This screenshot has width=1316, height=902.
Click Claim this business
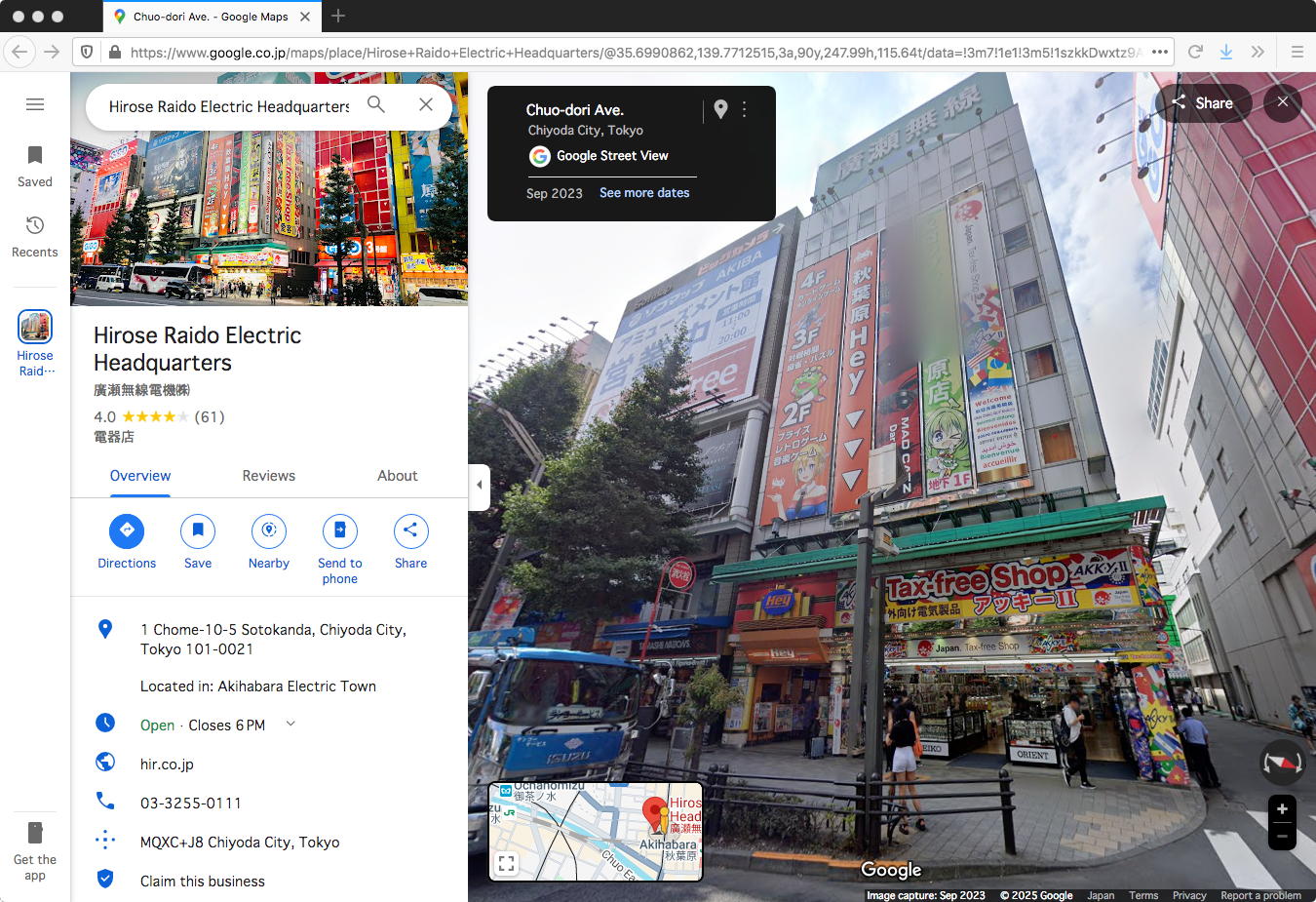coord(203,882)
